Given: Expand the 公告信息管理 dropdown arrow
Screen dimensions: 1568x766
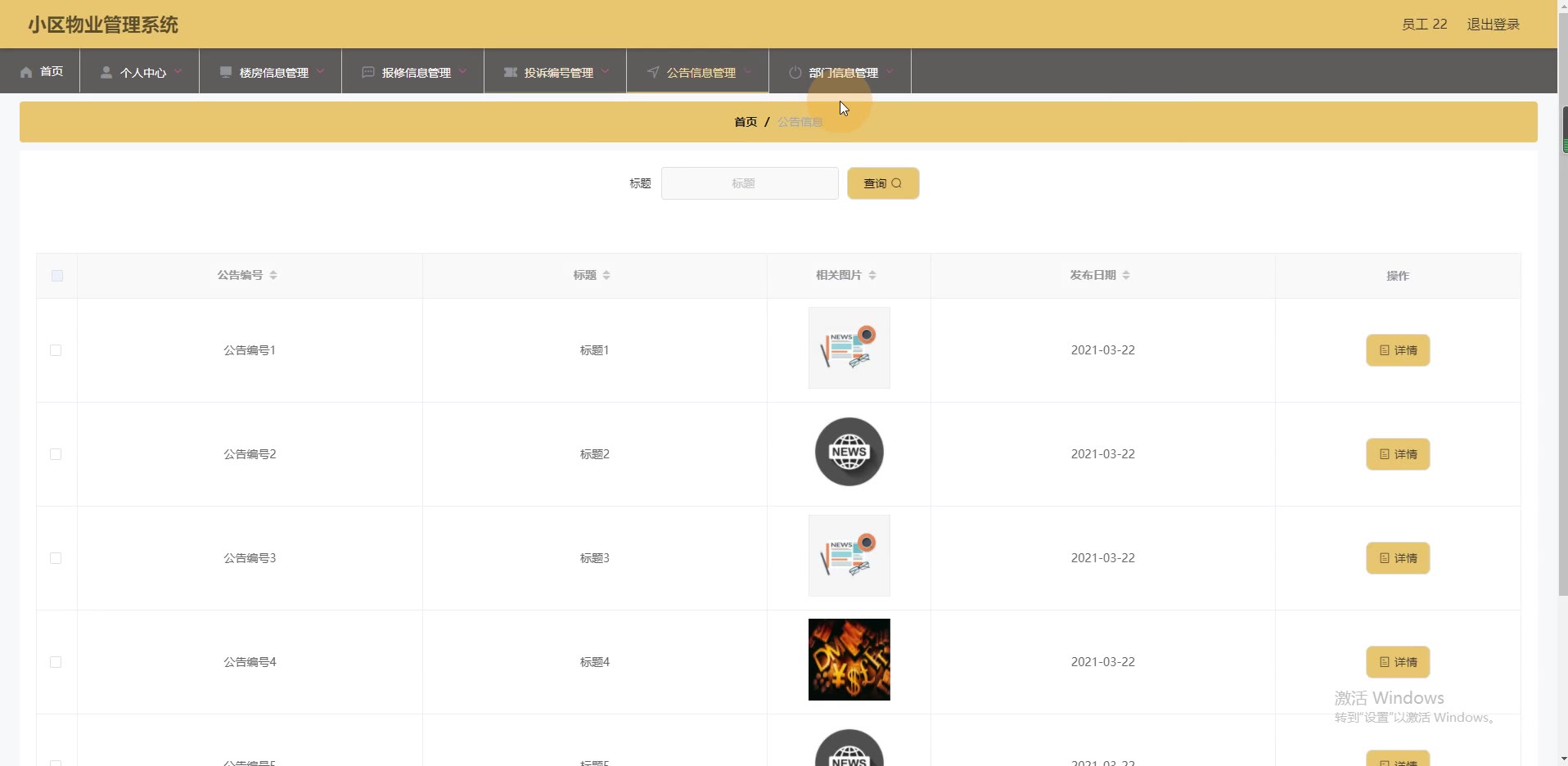Looking at the screenshot, I should [x=747, y=72].
